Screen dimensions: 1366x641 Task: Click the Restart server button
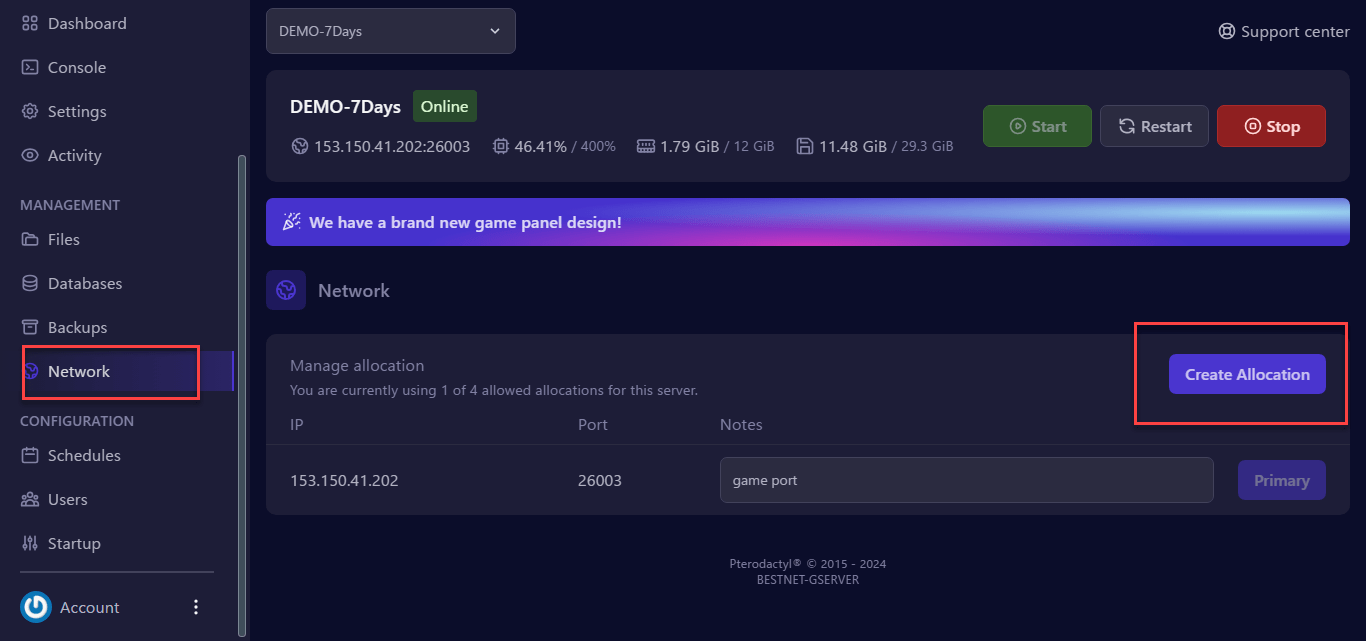point(1155,126)
